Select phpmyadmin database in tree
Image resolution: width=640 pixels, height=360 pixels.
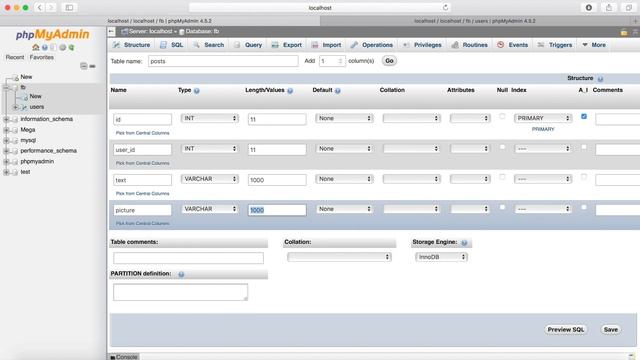37,162
